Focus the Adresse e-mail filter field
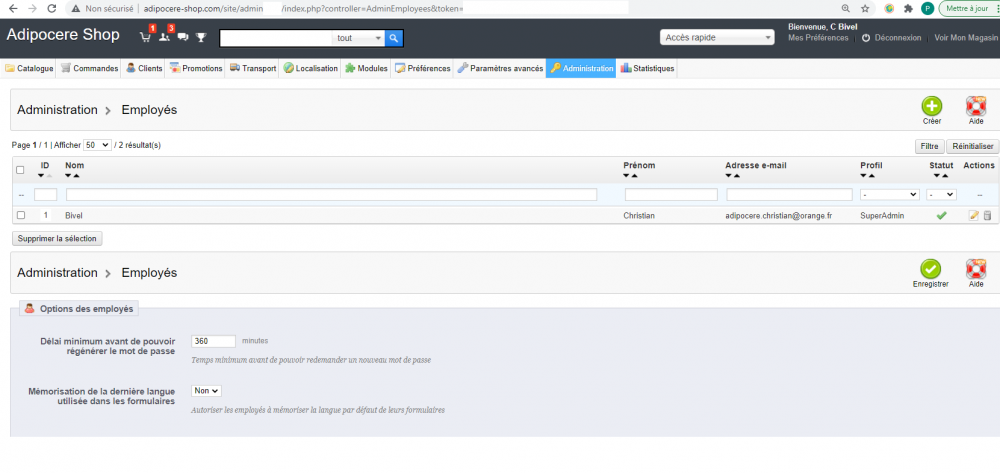 point(790,194)
